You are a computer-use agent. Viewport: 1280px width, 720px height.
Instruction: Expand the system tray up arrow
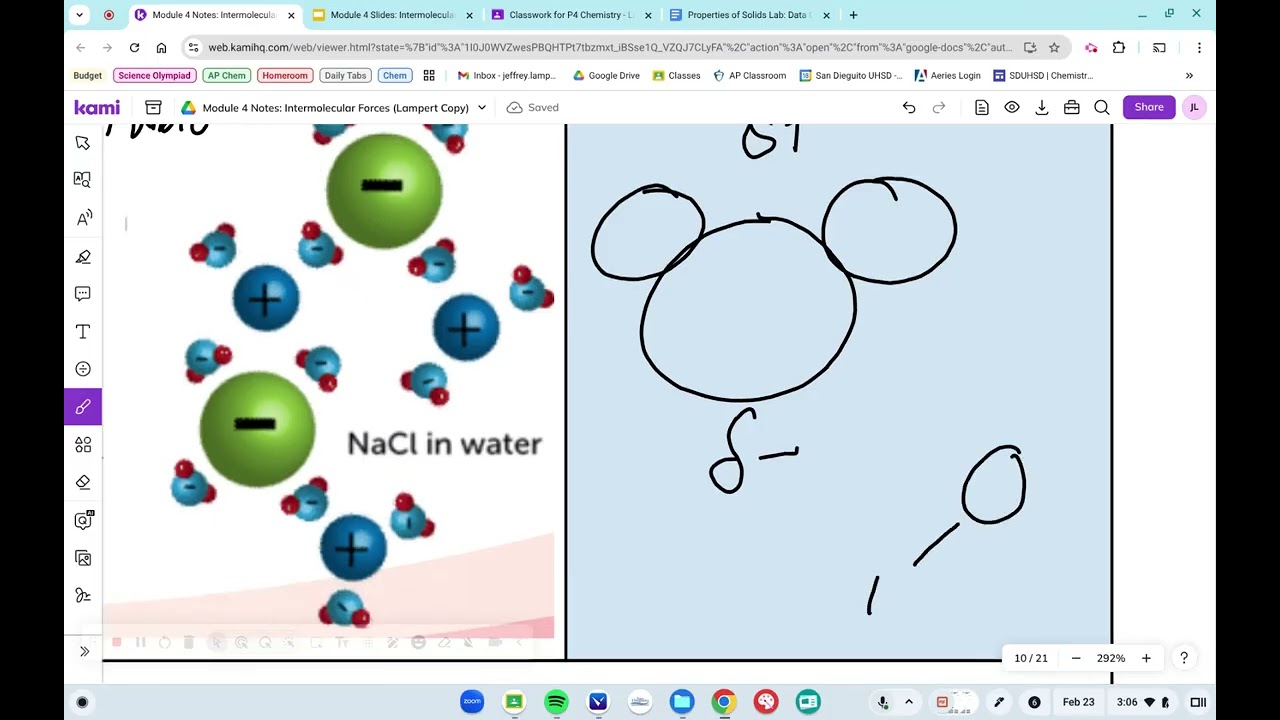pyautogui.click(x=909, y=702)
